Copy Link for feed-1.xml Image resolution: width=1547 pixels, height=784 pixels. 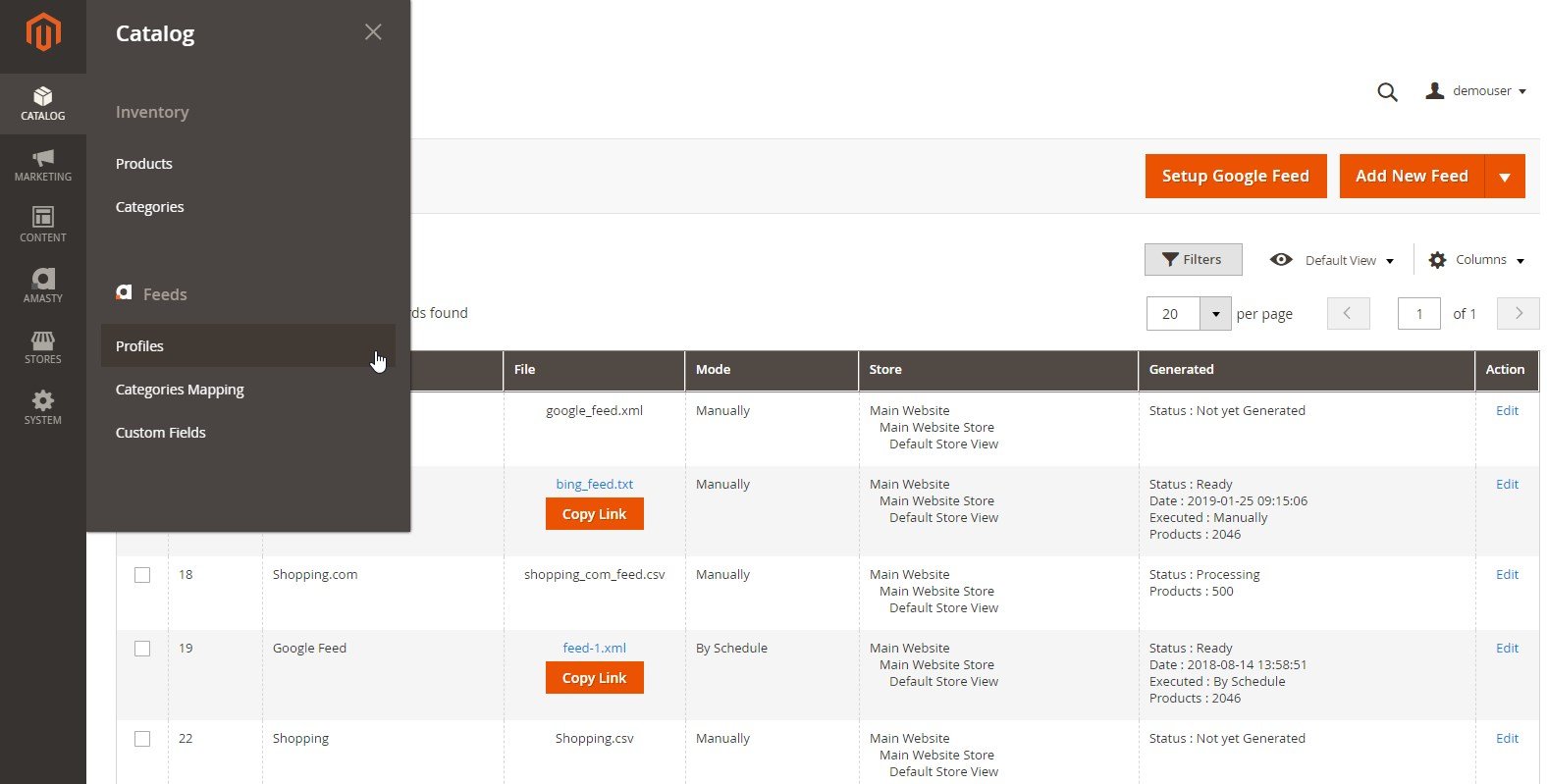point(594,678)
